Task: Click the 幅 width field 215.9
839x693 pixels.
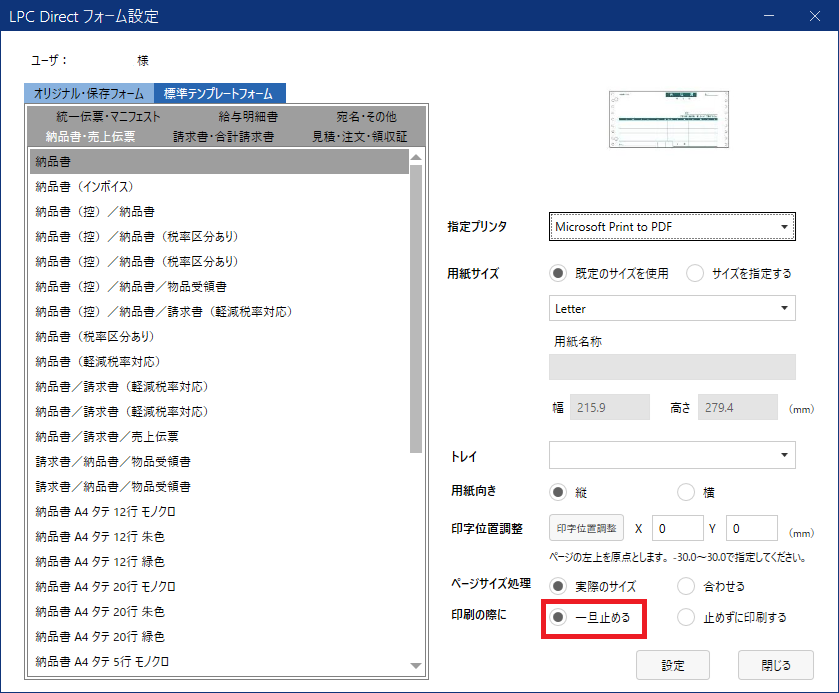Action: (610, 407)
